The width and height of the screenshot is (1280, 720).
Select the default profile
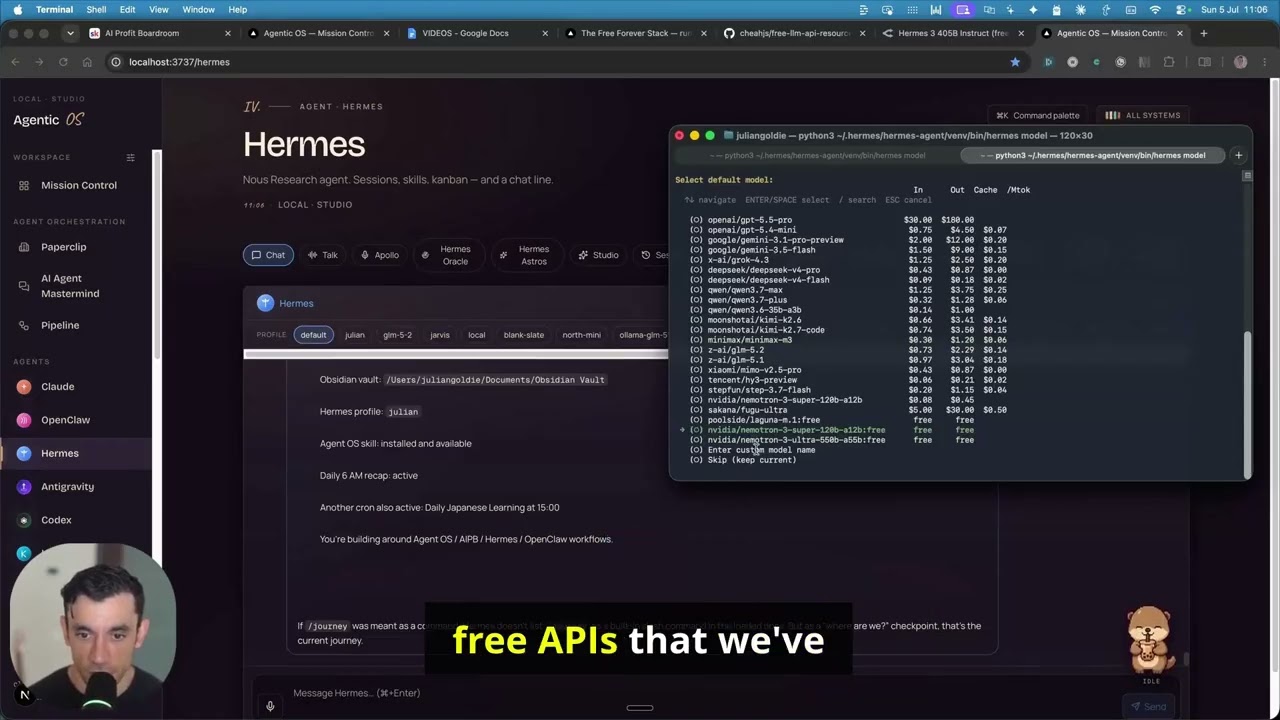pos(313,335)
